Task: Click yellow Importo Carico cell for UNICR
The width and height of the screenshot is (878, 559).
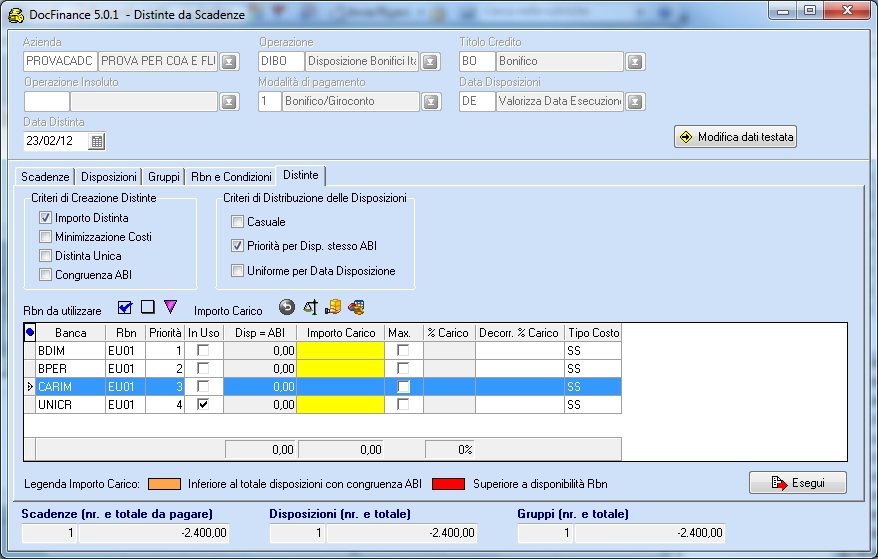Action: [340, 404]
